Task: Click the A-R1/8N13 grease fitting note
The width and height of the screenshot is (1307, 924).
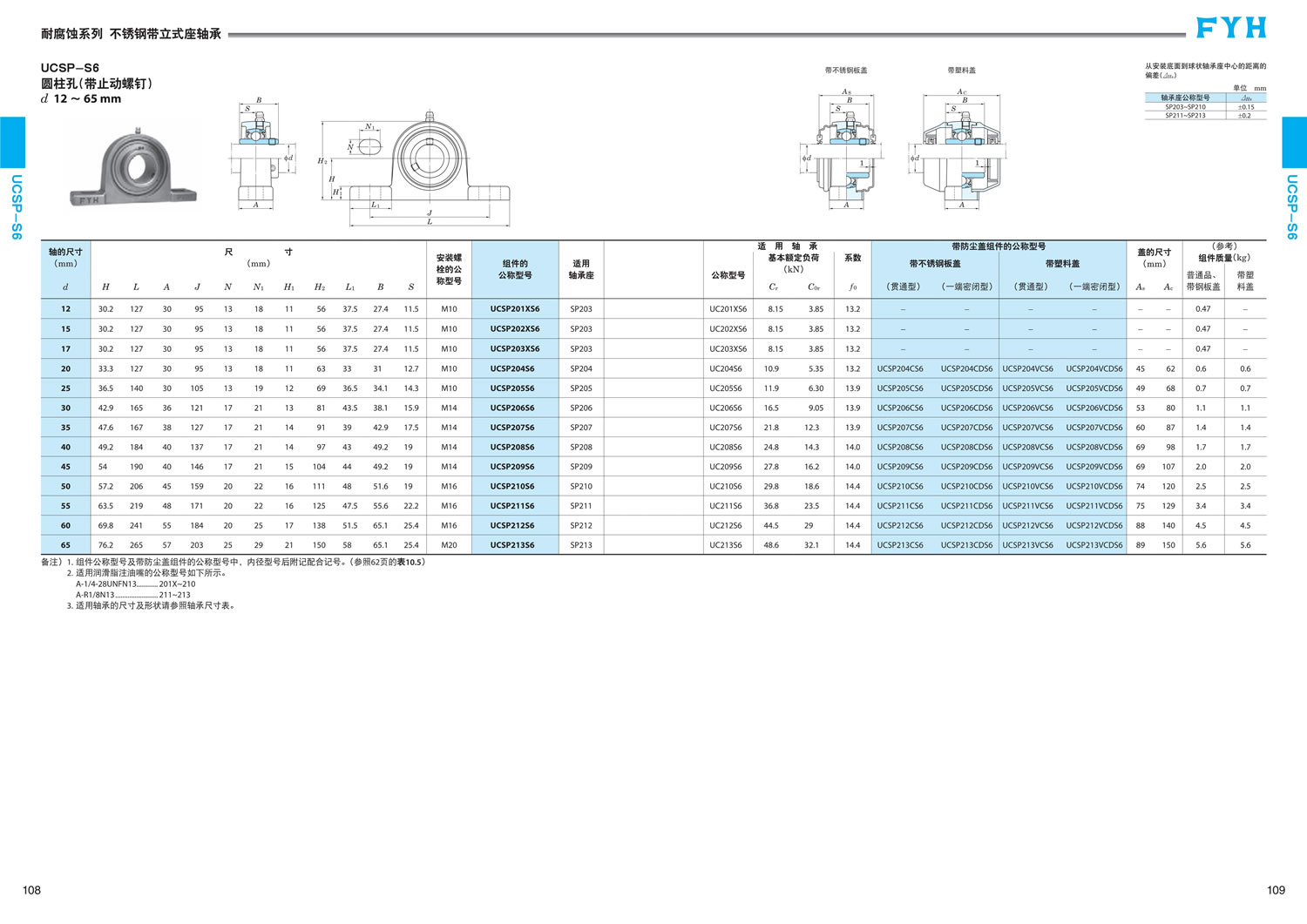Action: [132, 595]
